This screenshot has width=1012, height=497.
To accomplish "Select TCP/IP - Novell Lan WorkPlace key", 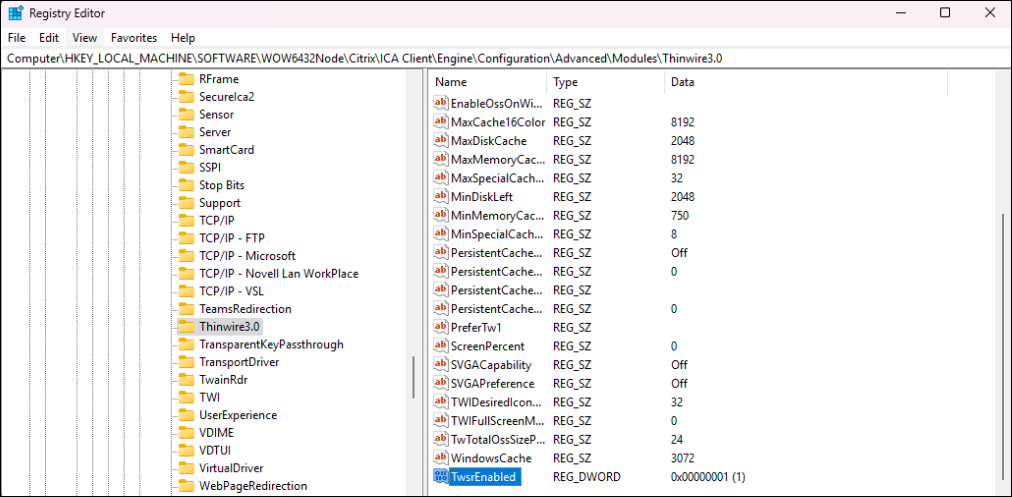I will [x=279, y=274].
